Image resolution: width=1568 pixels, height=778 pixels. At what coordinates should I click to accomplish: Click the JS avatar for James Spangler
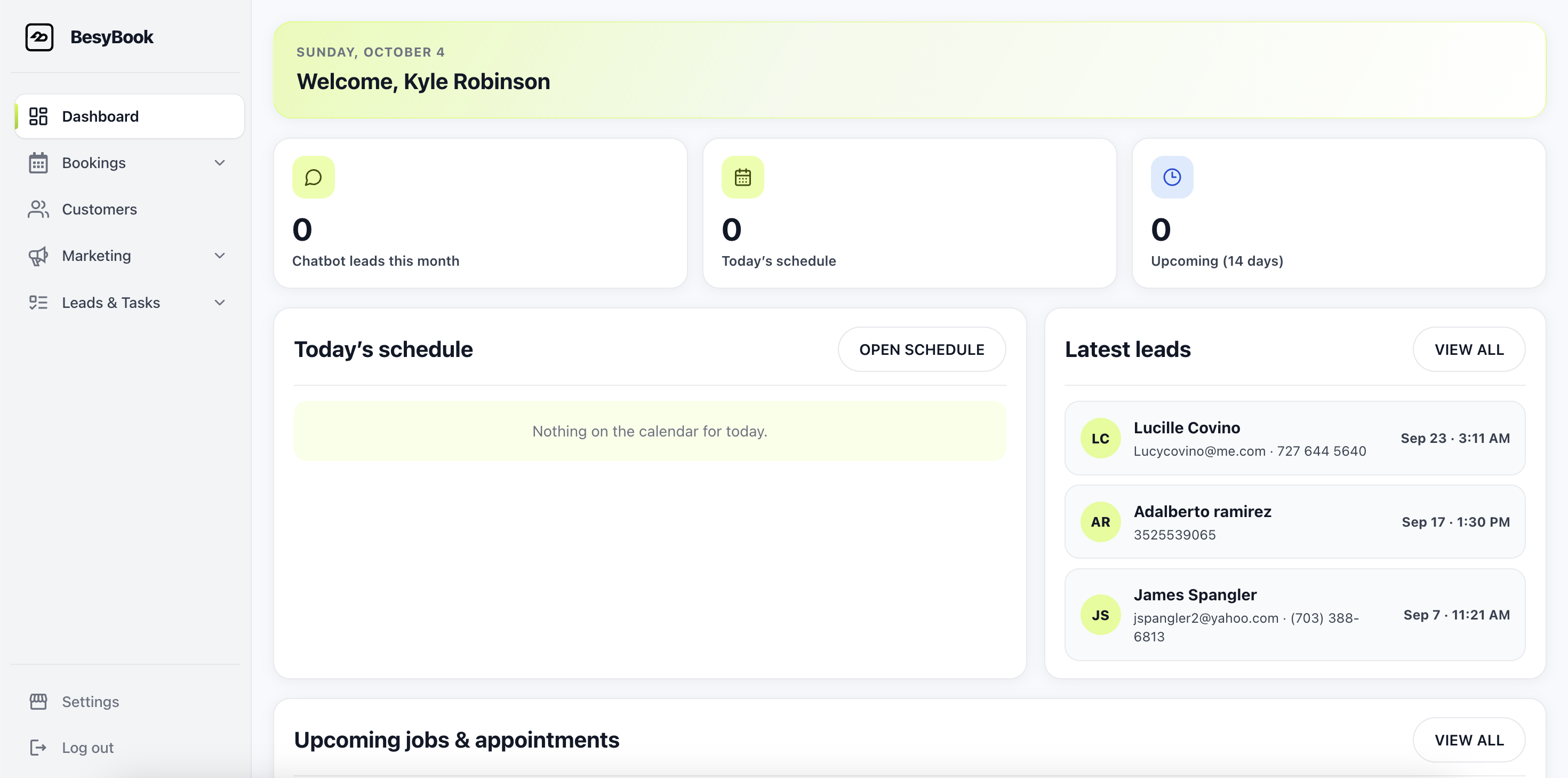click(x=1100, y=615)
